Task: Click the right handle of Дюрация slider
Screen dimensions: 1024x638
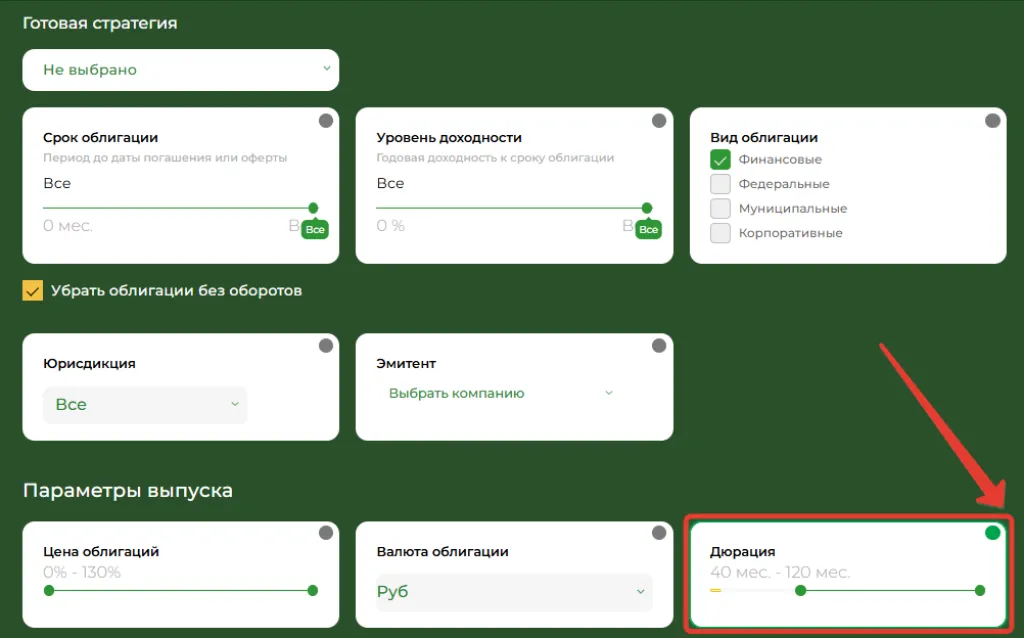Action: point(980,591)
